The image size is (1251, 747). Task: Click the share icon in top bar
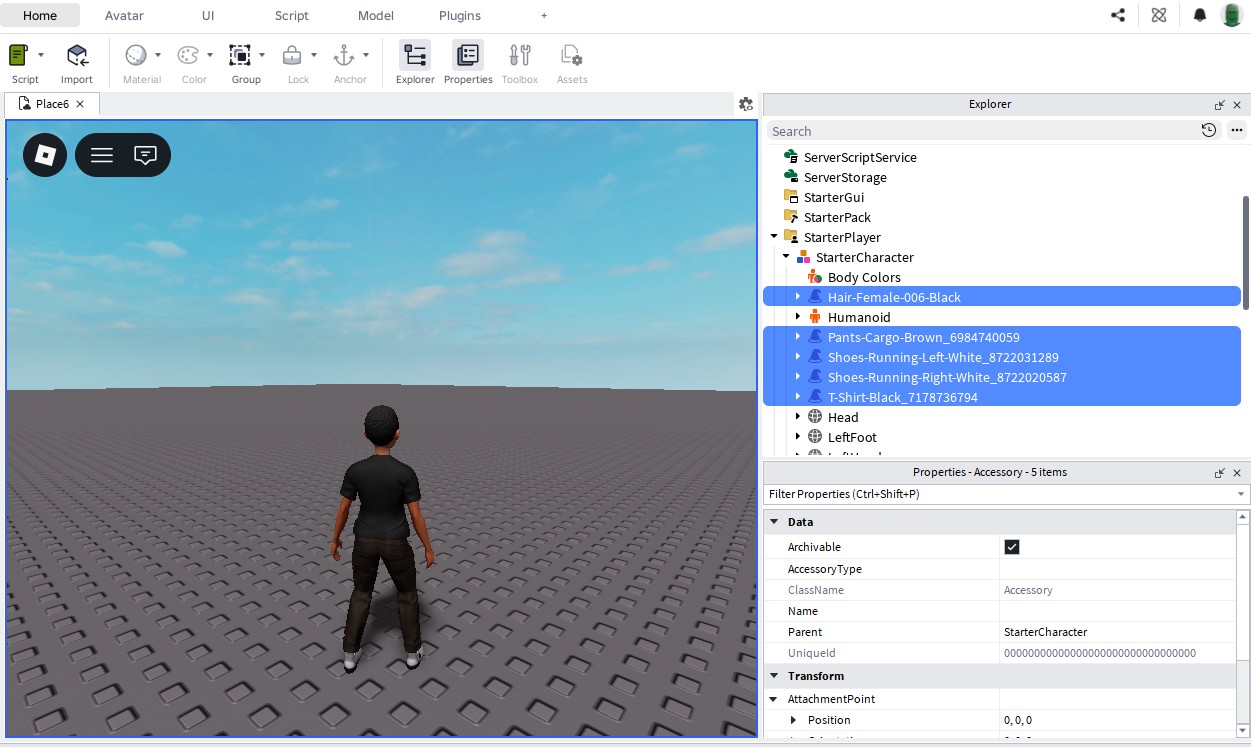tap(1118, 16)
